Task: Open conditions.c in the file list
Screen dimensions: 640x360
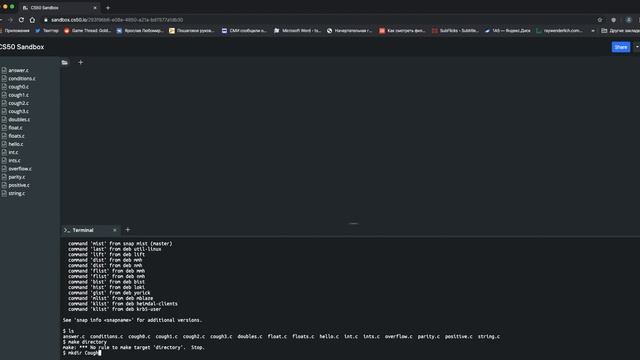Action: click(x=22, y=78)
